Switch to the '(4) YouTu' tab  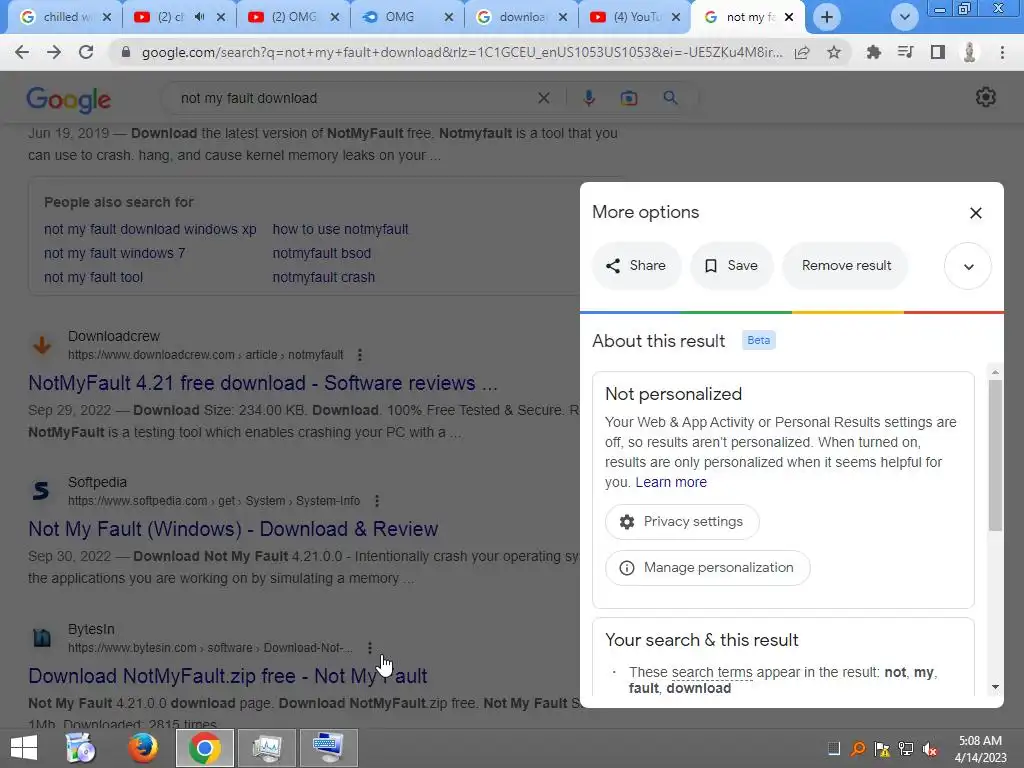pos(635,17)
